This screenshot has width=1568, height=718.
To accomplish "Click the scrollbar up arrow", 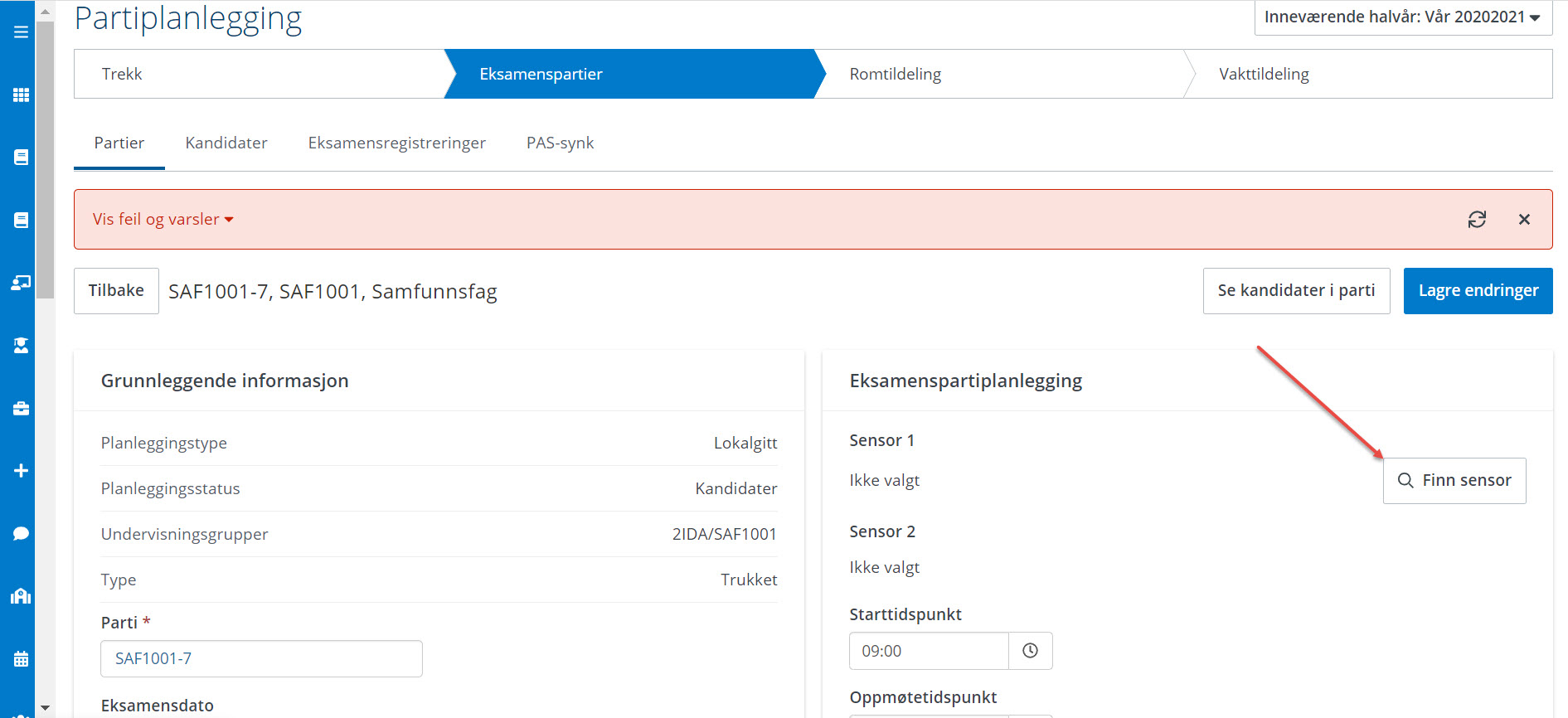I will click(45, 12).
